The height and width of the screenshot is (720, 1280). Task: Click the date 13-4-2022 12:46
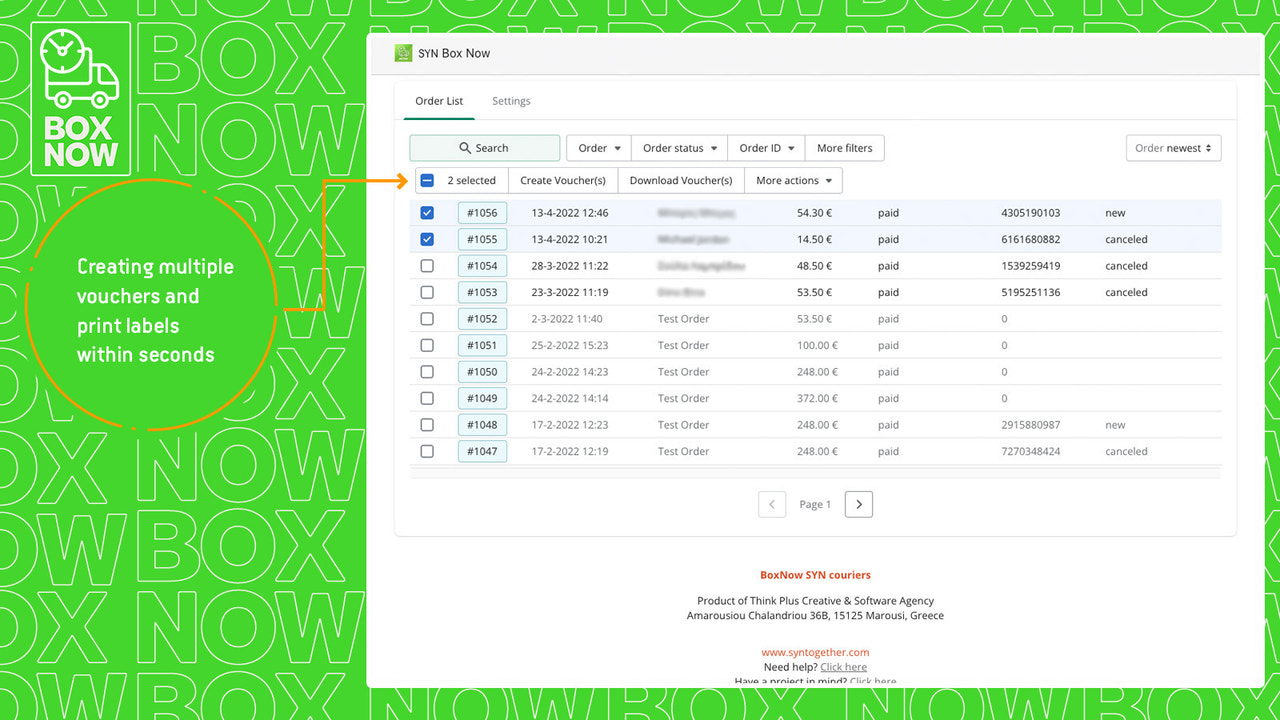tap(569, 213)
